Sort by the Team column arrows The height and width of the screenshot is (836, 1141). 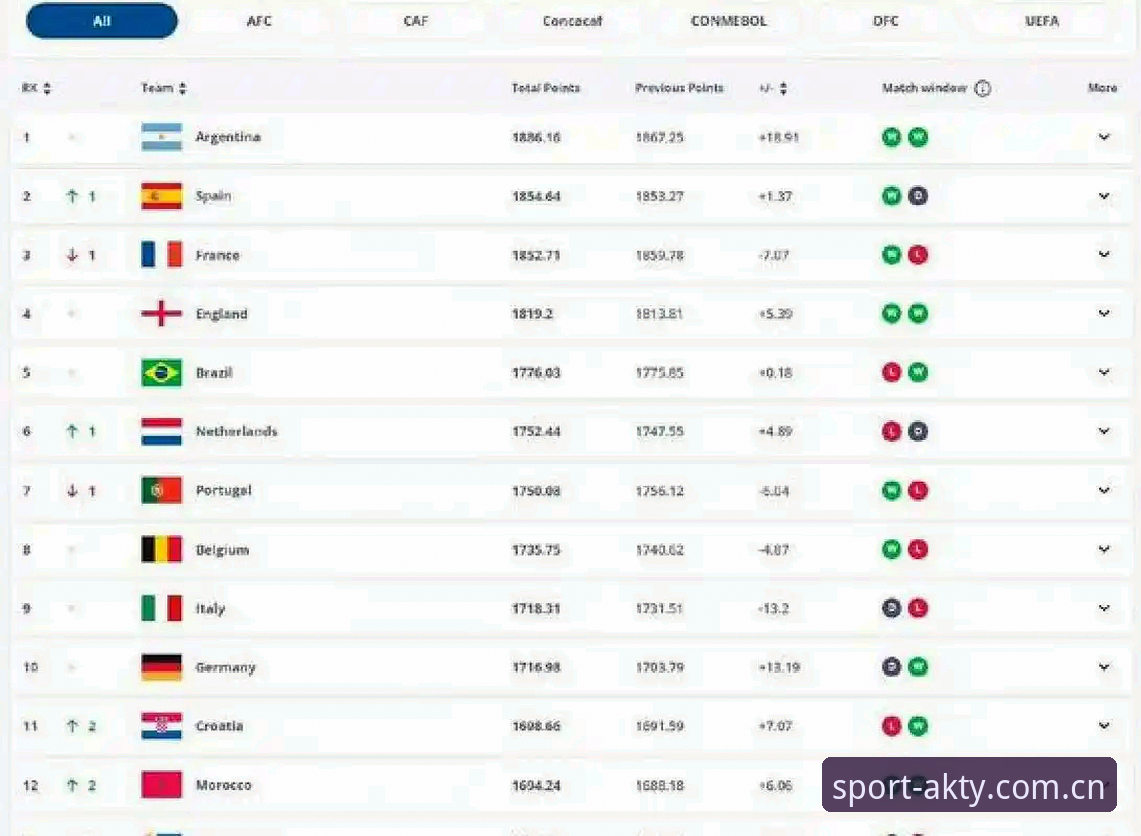tap(183, 88)
